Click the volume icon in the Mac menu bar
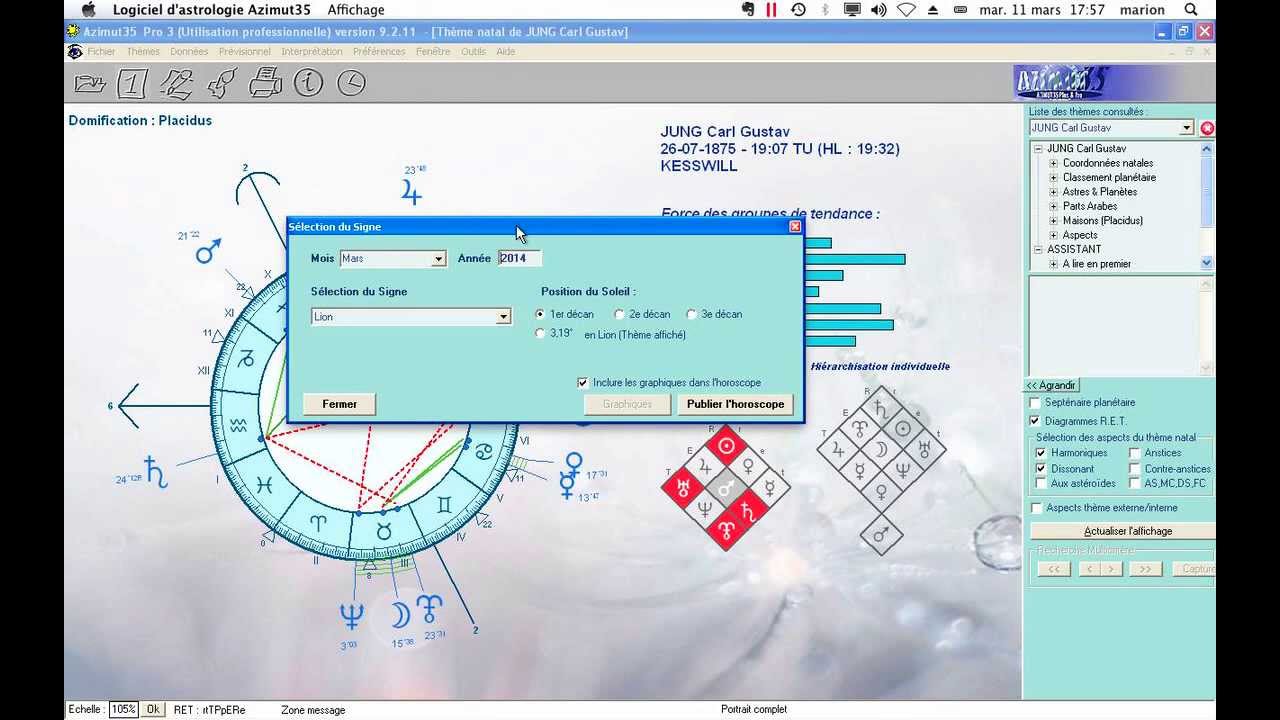Screen dimensions: 1280x720 (879, 9)
